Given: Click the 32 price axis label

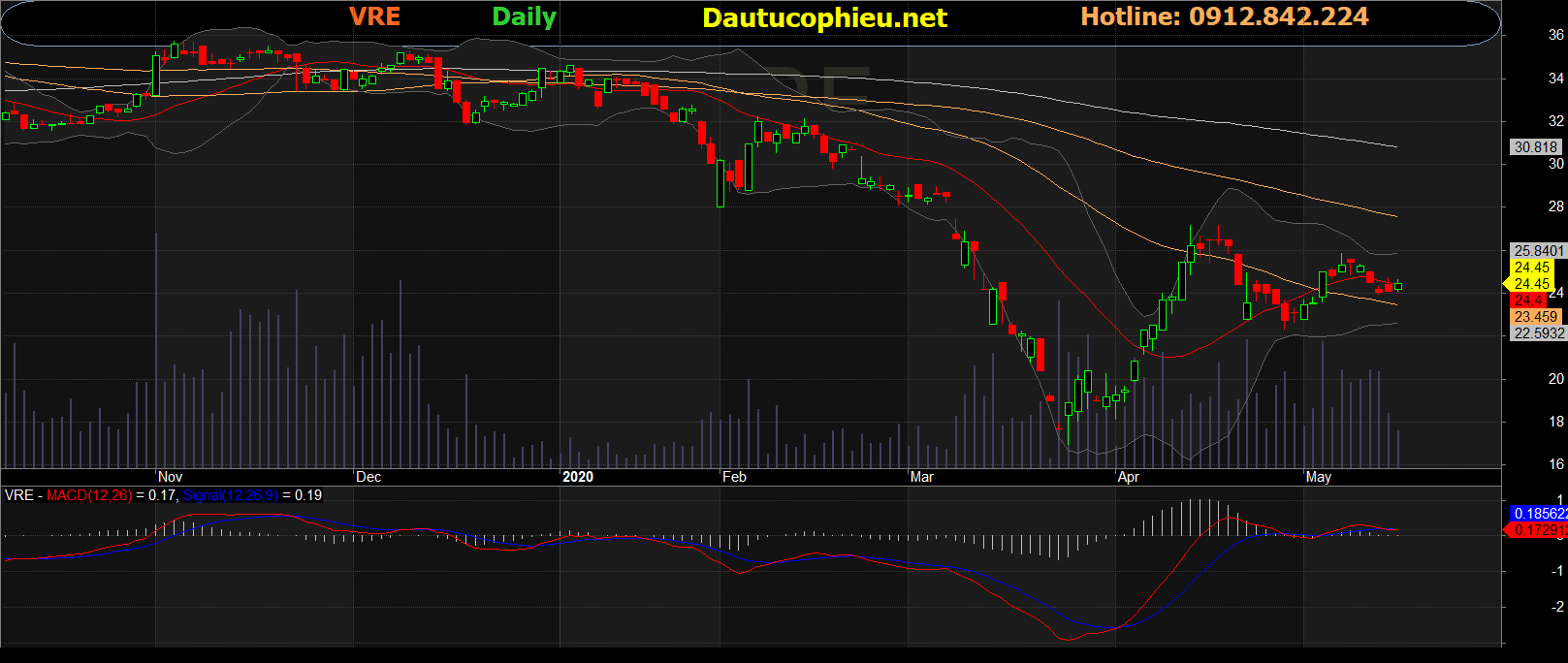Looking at the screenshot, I should point(1555,121).
